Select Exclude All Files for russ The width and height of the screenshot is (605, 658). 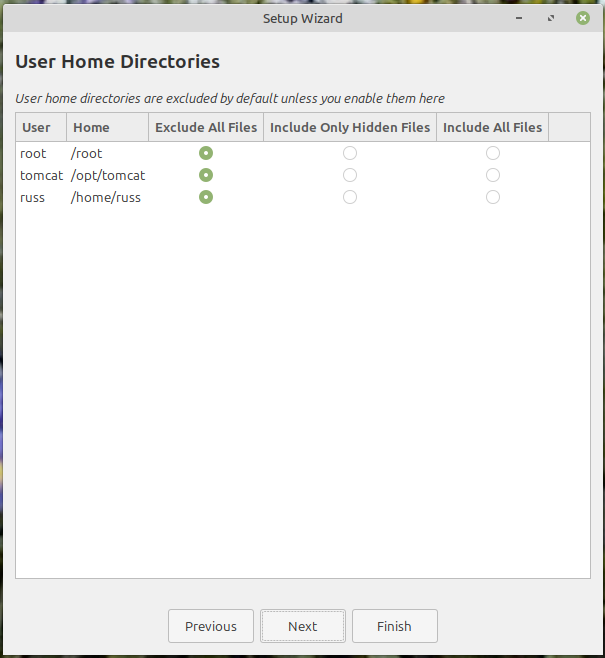tap(206, 197)
